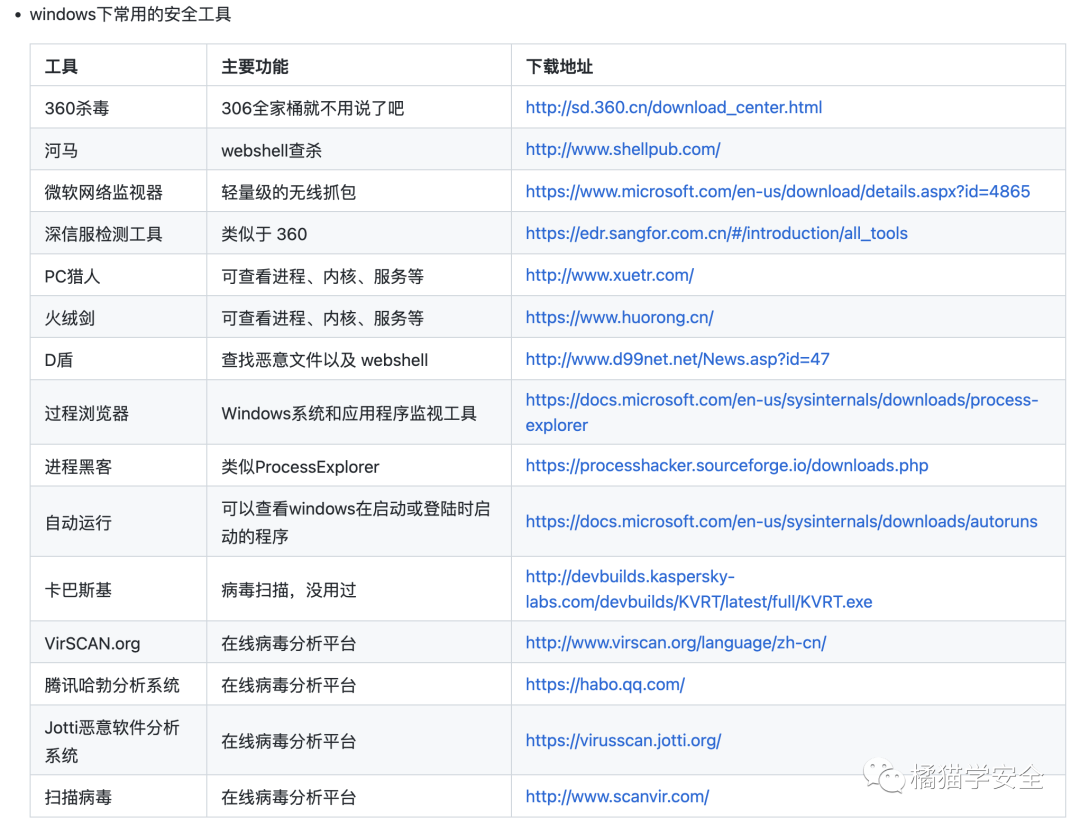Viewport: 1080px width, 825px height.
Task: Open the Kaspersky KVRT.exe download link
Action: (698, 589)
